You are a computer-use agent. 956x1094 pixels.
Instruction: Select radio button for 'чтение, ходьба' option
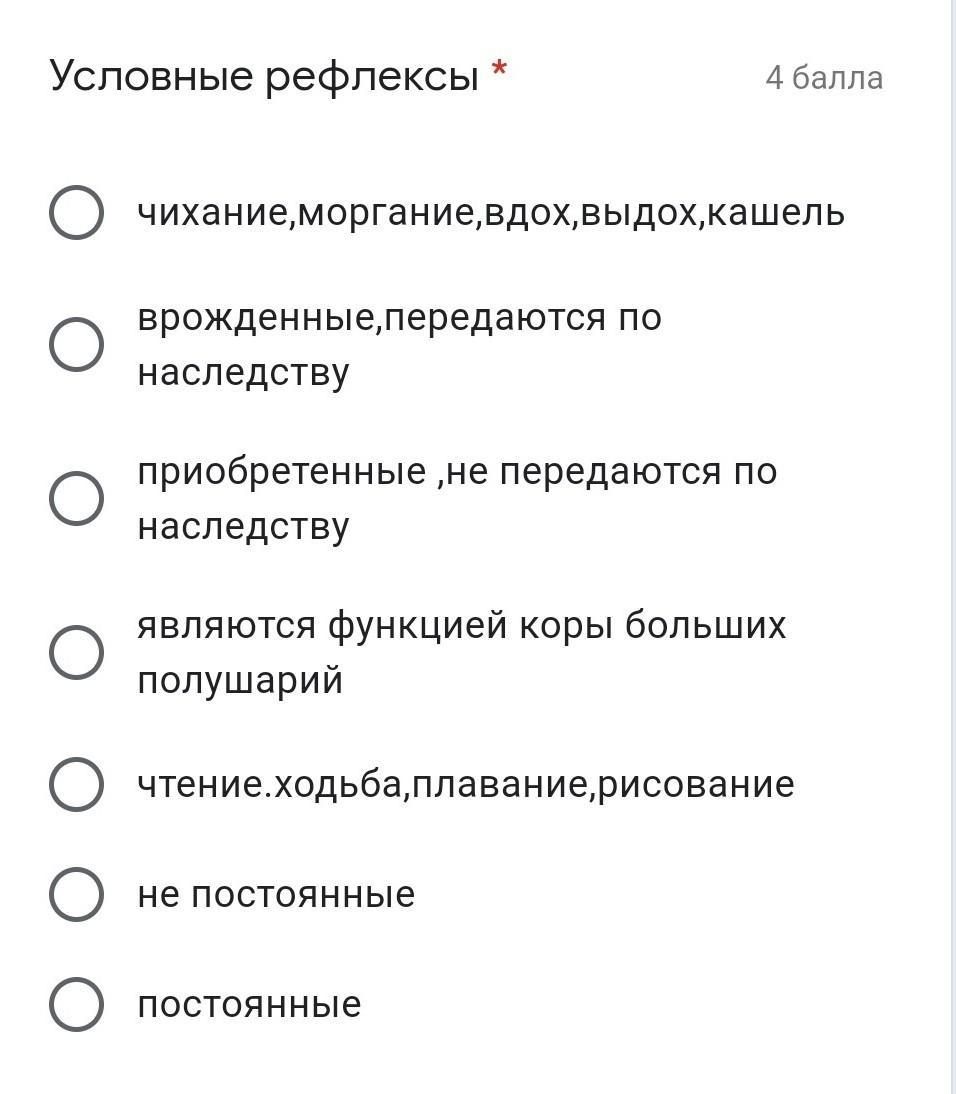point(76,783)
